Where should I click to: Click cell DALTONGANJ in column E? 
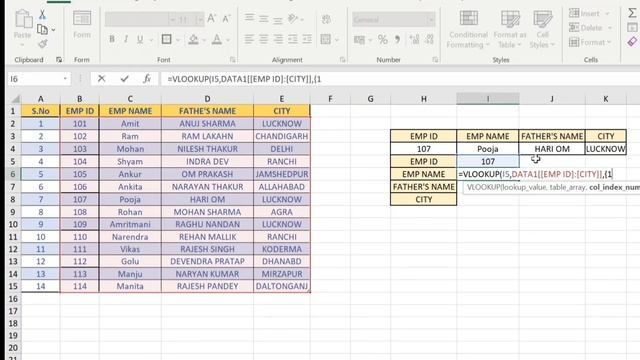282,286
